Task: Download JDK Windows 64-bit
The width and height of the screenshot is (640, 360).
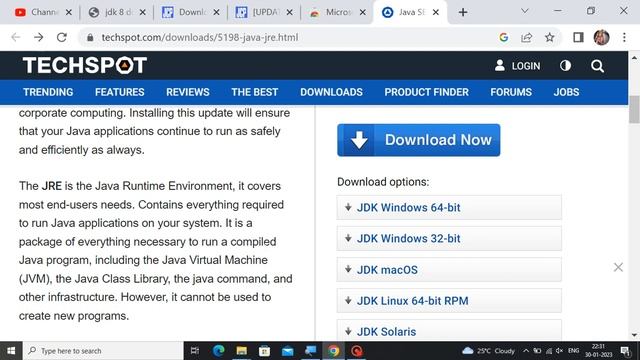Action: [x=449, y=207]
